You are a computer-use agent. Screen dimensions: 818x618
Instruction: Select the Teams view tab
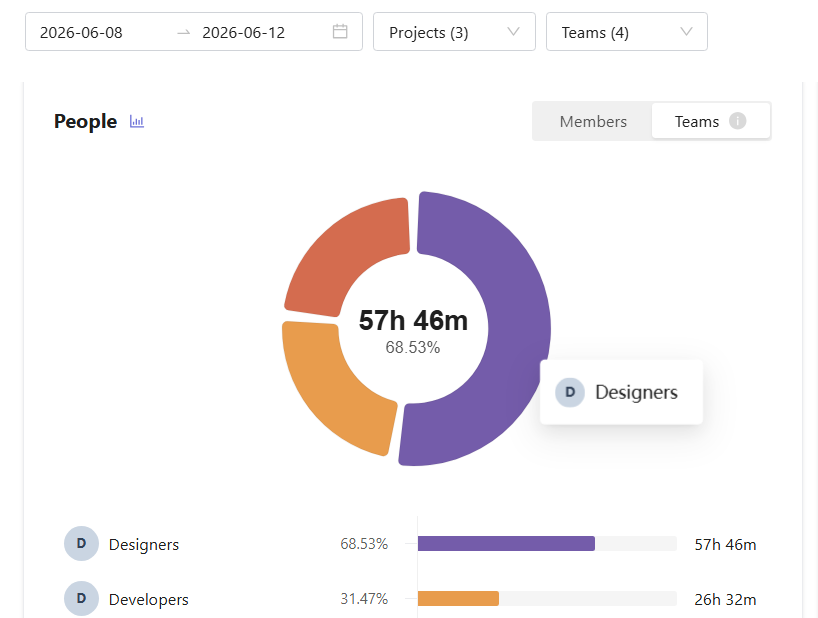click(711, 122)
